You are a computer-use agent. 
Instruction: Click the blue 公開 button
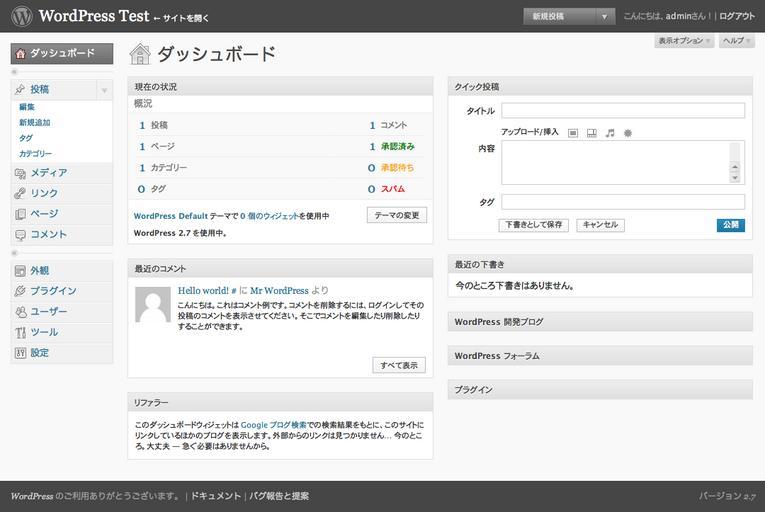click(730, 225)
